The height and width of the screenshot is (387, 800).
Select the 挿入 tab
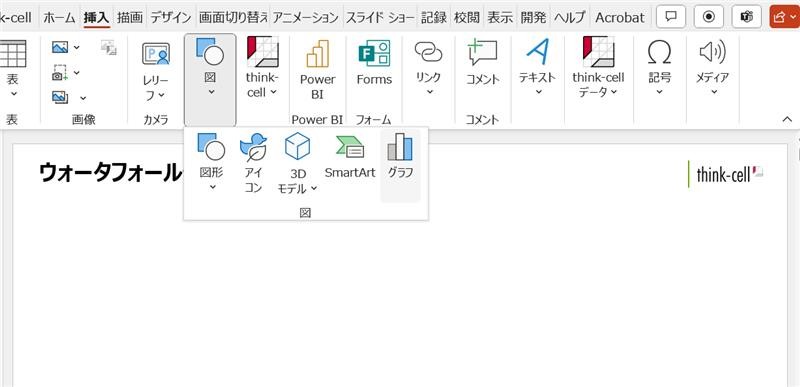[x=96, y=17]
